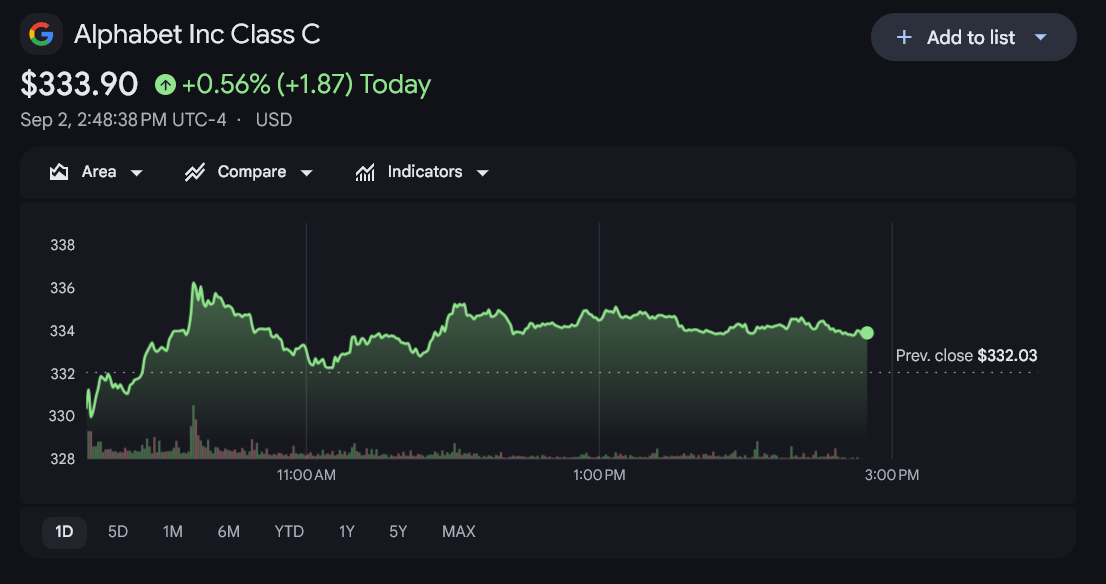Click the Area chart type icon

tap(59, 172)
